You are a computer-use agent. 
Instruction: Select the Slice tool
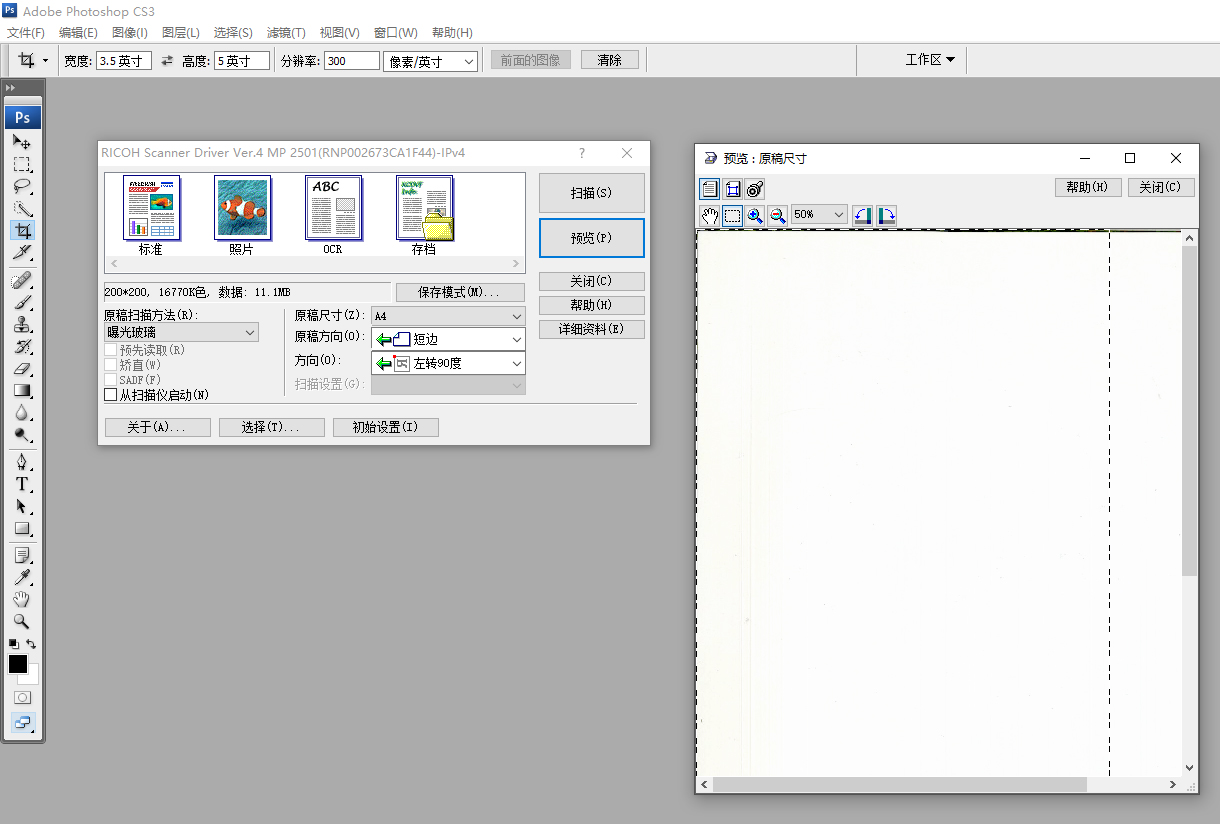tap(22, 252)
